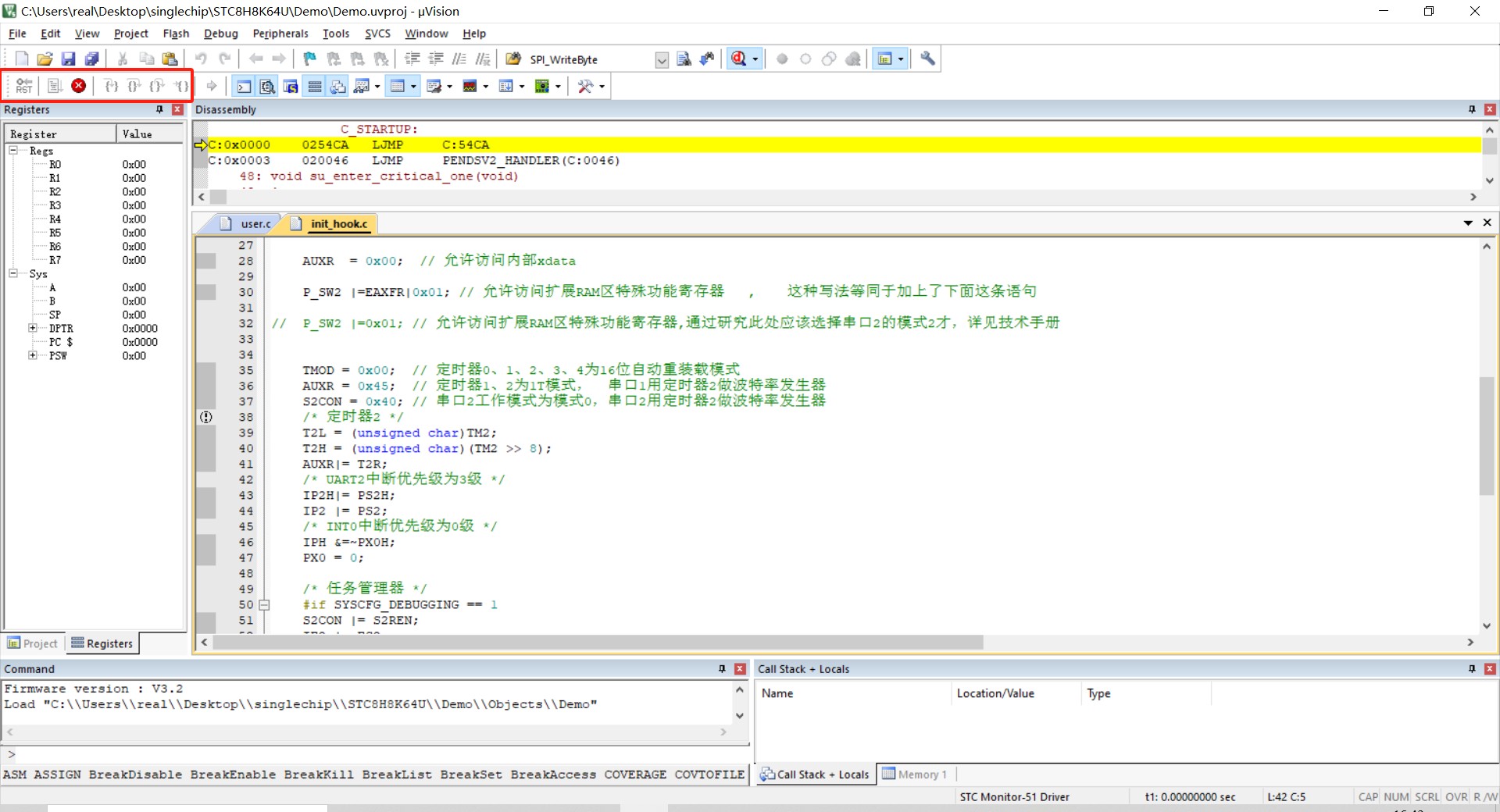Open the Debug menu
This screenshot has width=1500, height=812.
click(x=220, y=34)
